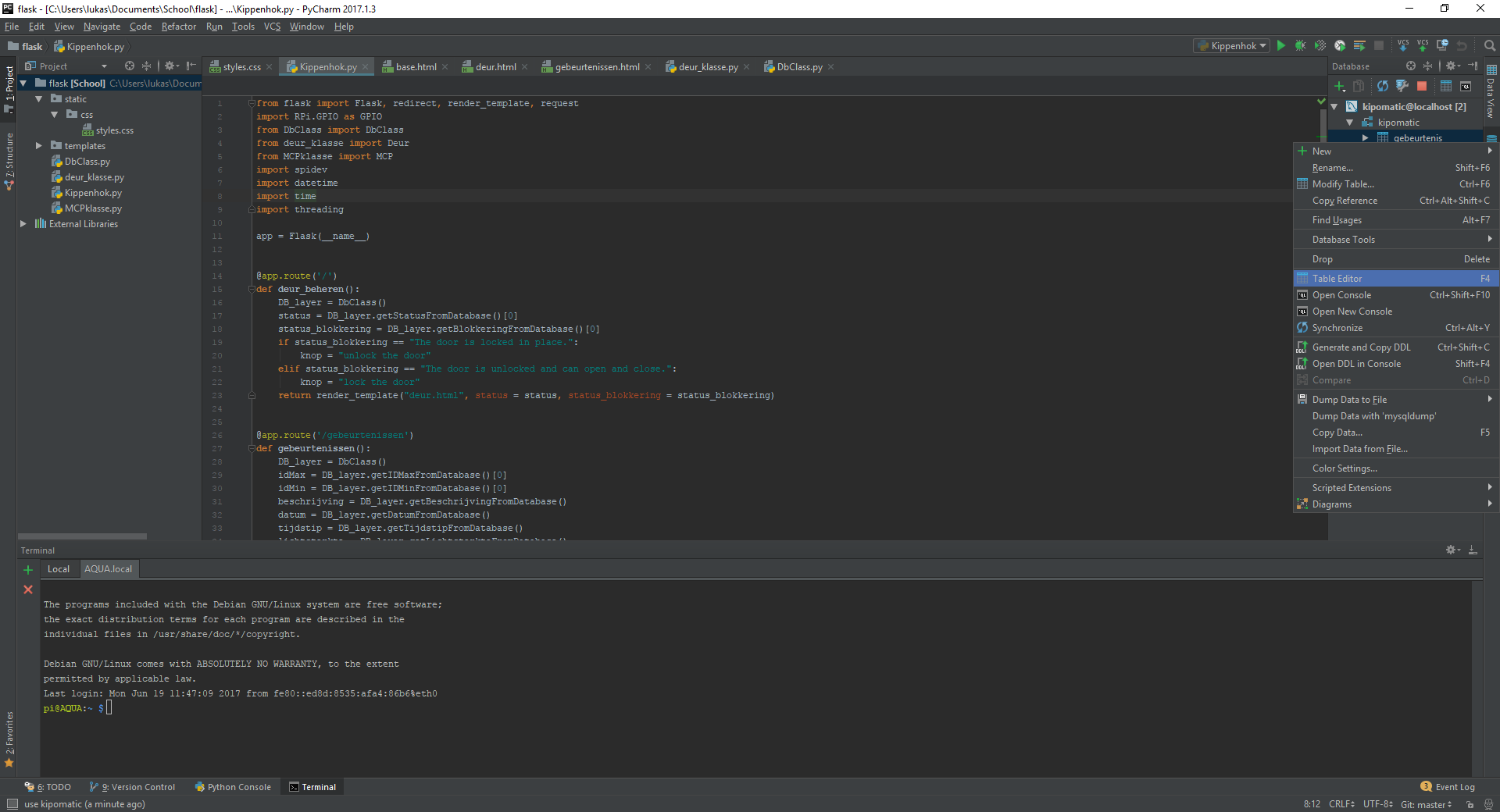Toggle the Structure tool window on the left strip

click(x=9, y=160)
